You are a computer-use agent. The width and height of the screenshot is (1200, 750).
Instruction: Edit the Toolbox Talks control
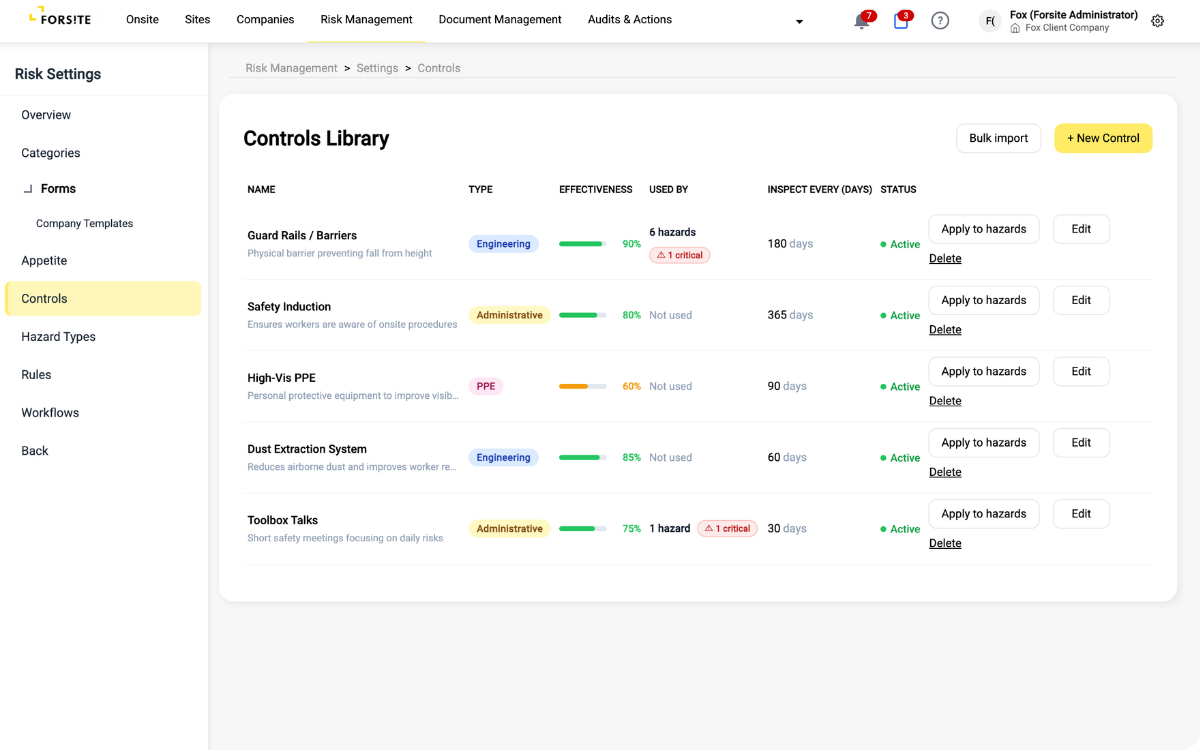tap(1081, 513)
